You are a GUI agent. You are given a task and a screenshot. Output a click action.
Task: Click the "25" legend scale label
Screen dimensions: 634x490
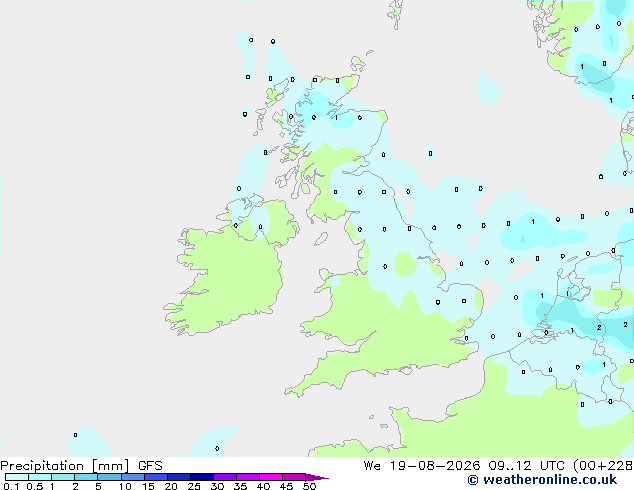coord(194,486)
